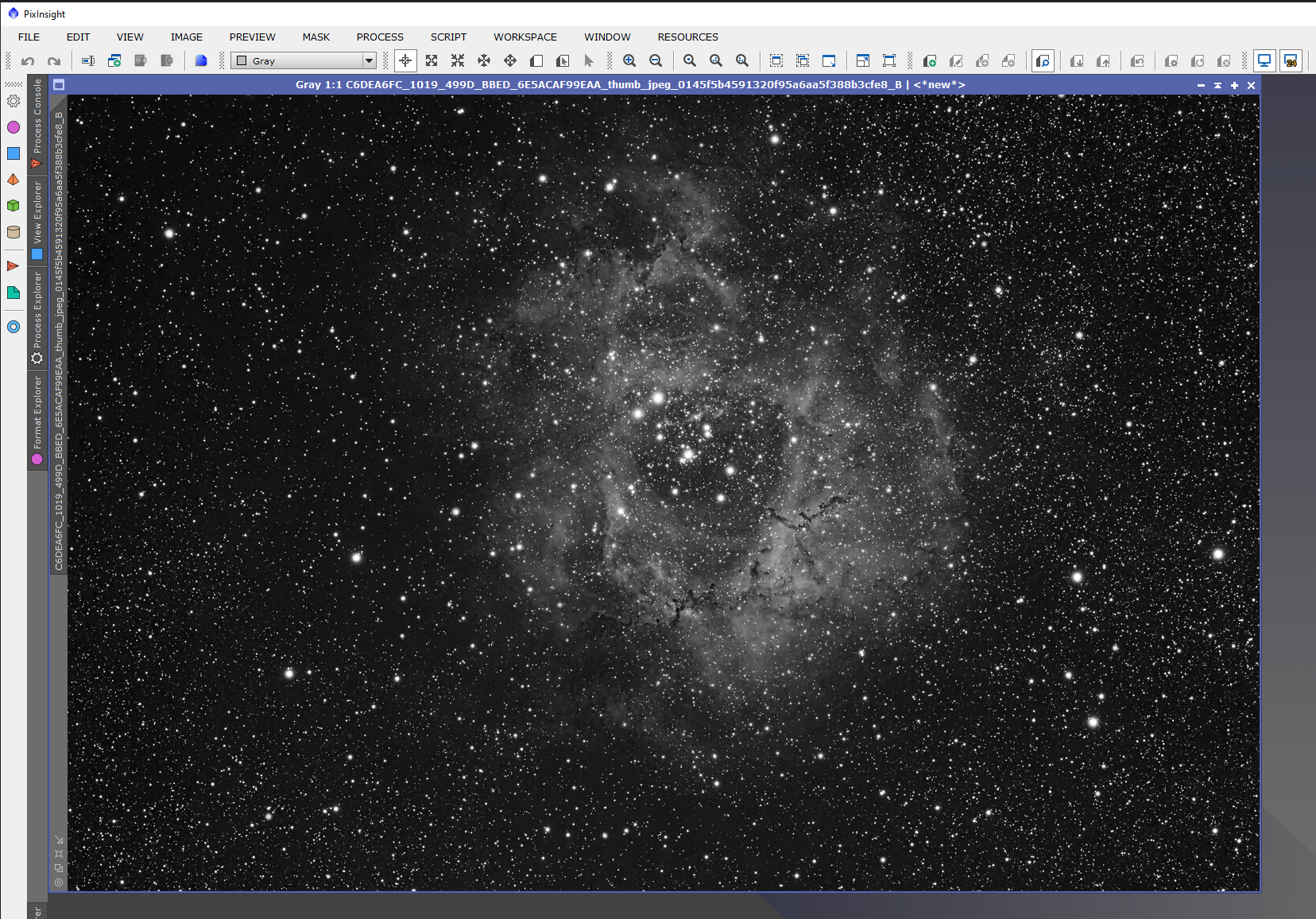Click the orange pyramid icon in left sidebar

coord(14,180)
